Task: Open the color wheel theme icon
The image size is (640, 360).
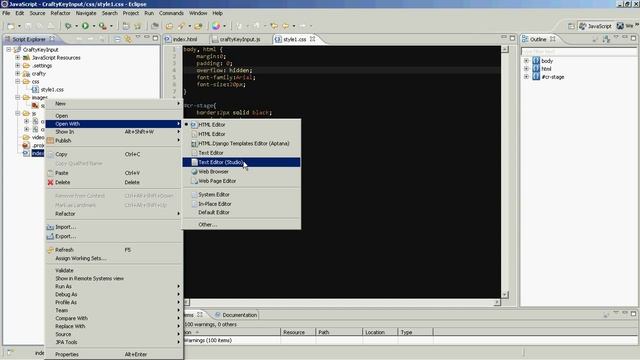Action: tap(216, 26)
